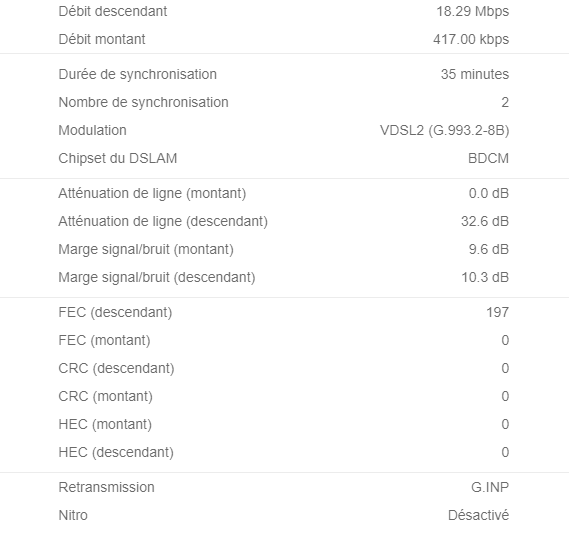Image resolution: width=569 pixels, height=533 pixels.
Task: Click the 32.6 dB attenuation value
Action: coord(485,221)
